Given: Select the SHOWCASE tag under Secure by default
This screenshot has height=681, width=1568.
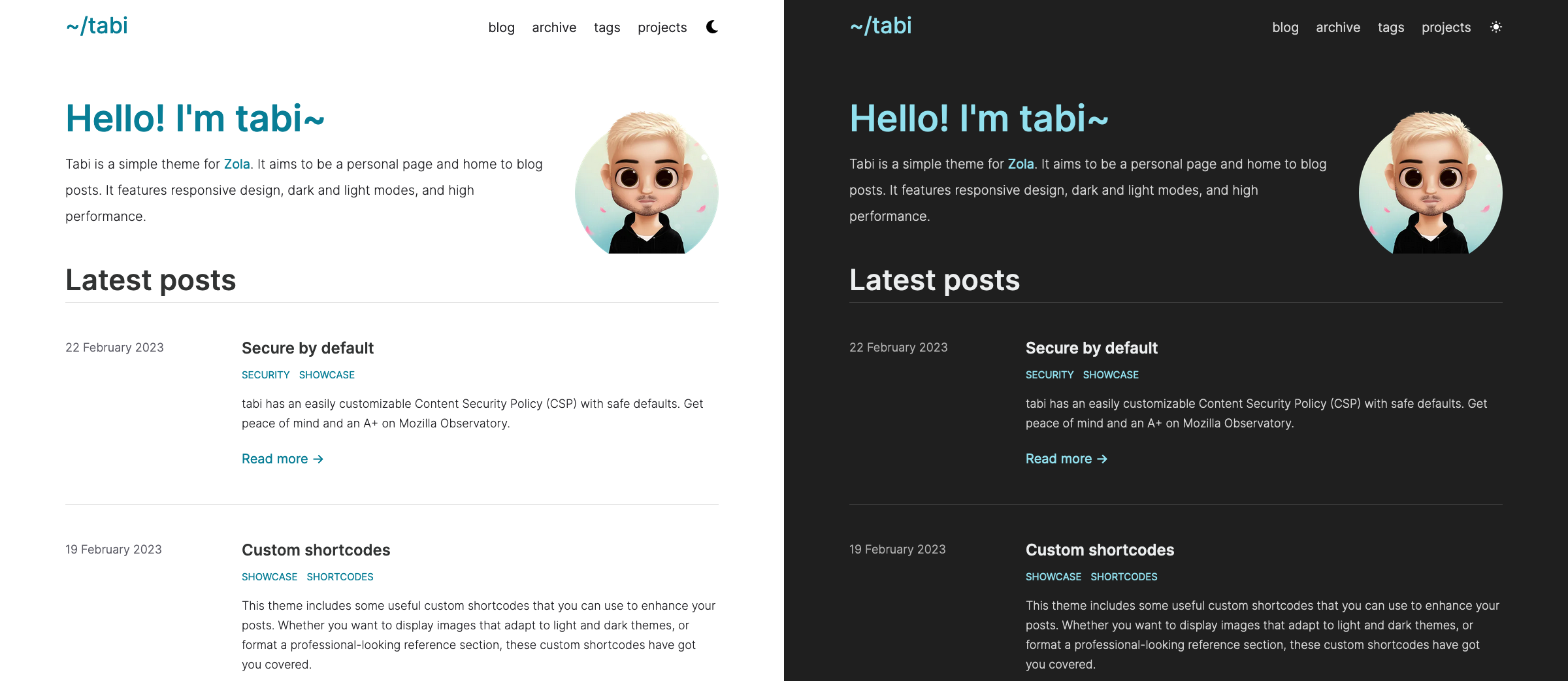Looking at the screenshot, I should pyautogui.click(x=327, y=374).
